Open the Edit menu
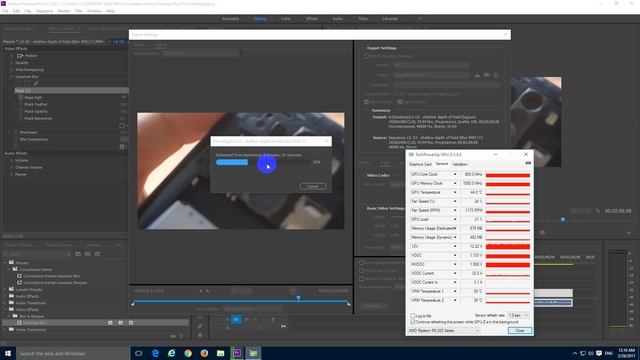 click(16, 11)
